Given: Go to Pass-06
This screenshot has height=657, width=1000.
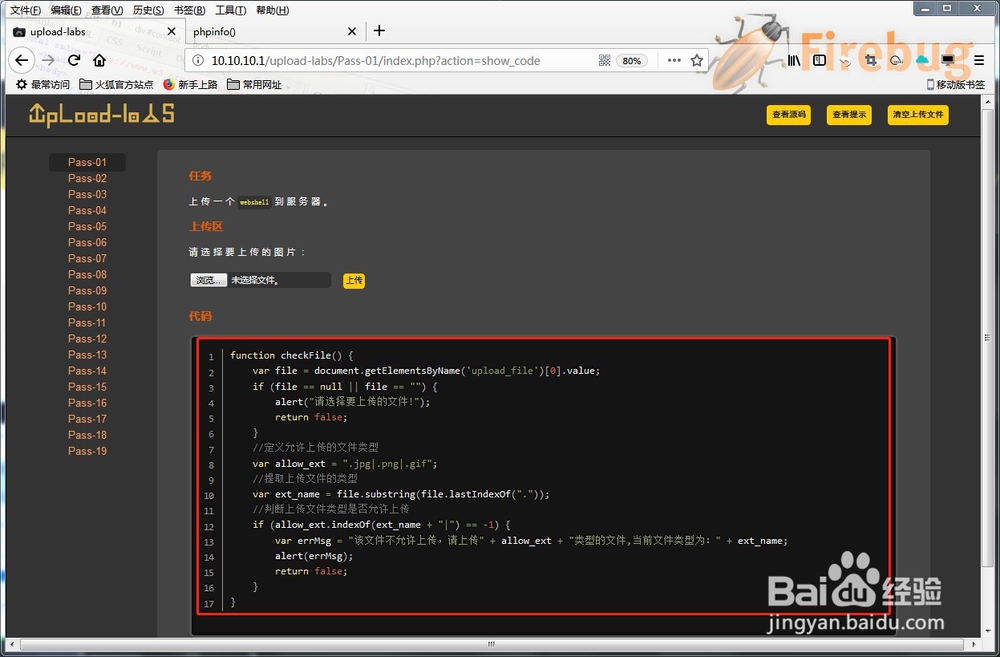Looking at the screenshot, I should click(x=87, y=242).
